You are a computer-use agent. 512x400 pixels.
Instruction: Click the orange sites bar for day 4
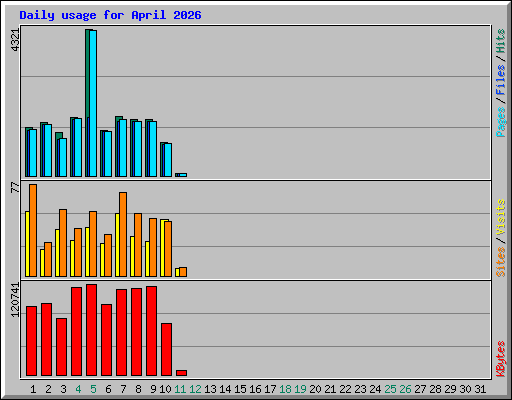pyautogui.click(x=78, y=252)
